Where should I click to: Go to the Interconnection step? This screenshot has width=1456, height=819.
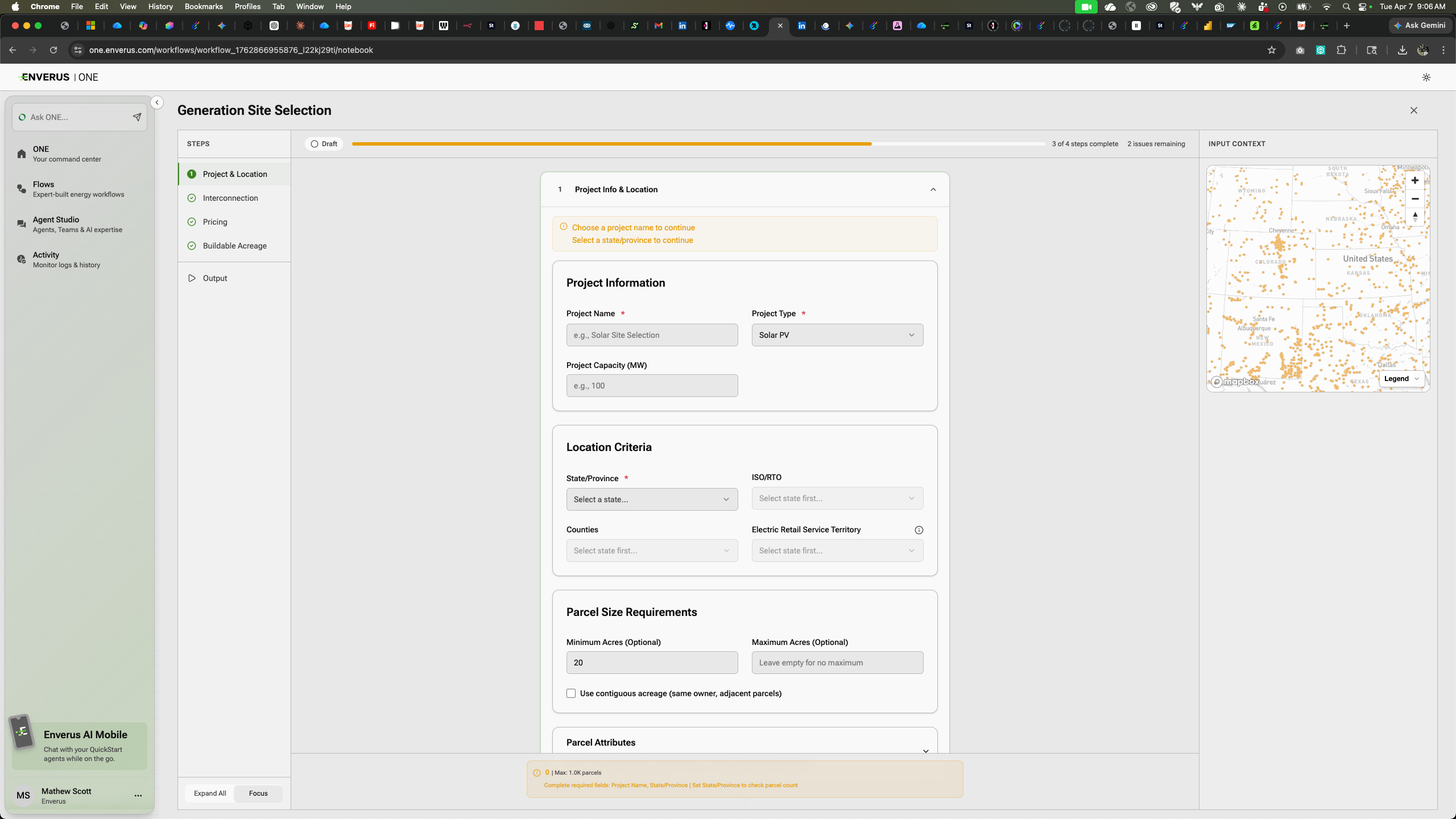pos(230,198)
